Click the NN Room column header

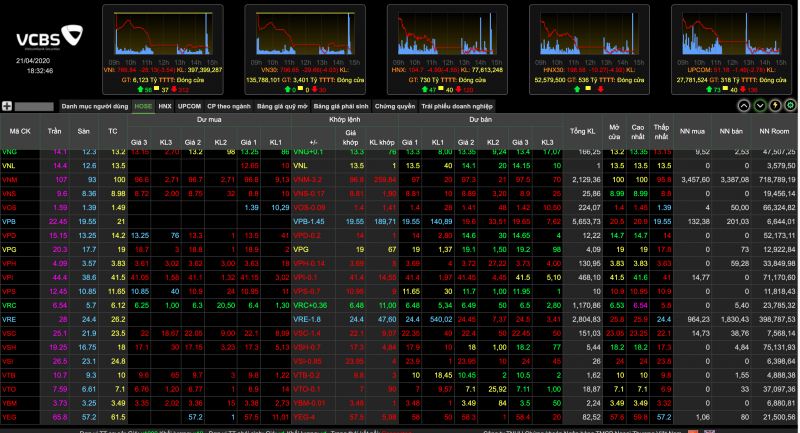pos(774,131)
